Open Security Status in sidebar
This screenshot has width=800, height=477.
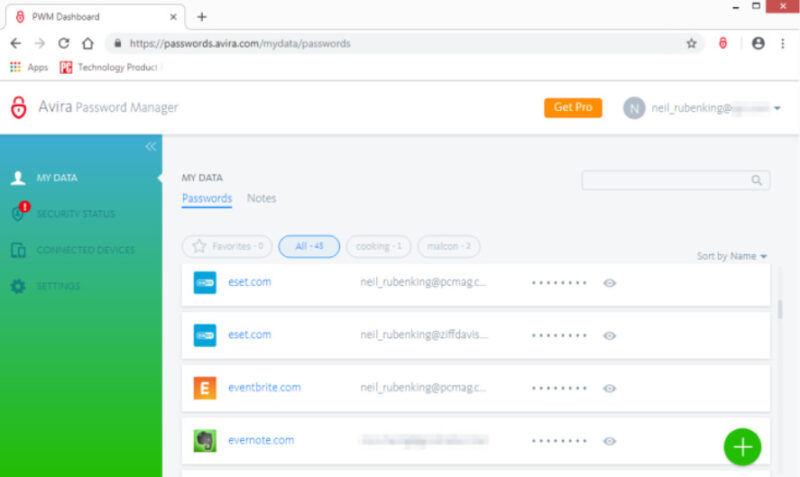click(x=75, y=214)
